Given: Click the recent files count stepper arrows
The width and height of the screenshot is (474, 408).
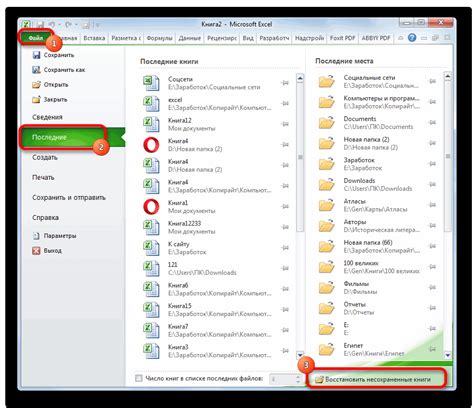Looking at the screenshot, I should [298, 379].
